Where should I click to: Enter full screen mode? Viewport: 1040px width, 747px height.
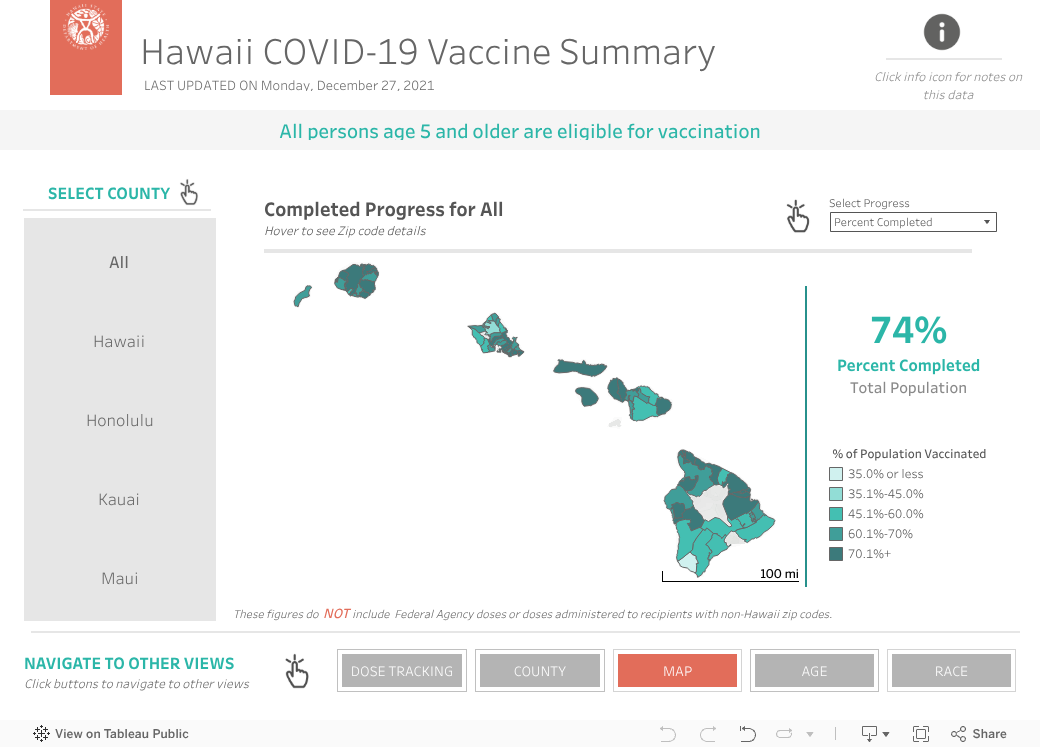pos(921,734)
